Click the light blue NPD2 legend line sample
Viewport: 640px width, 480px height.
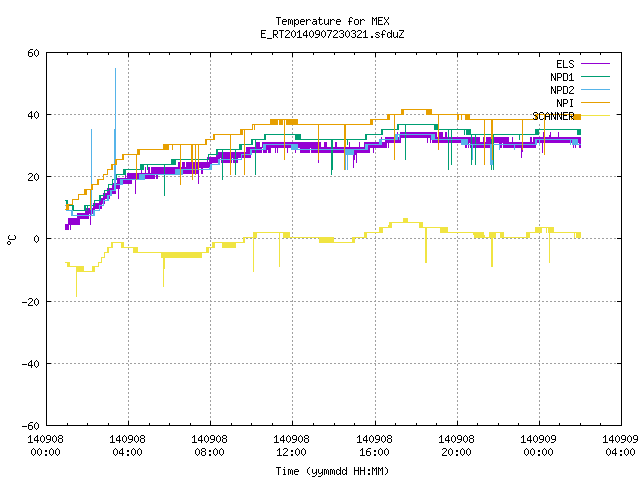tap(595, 90)
